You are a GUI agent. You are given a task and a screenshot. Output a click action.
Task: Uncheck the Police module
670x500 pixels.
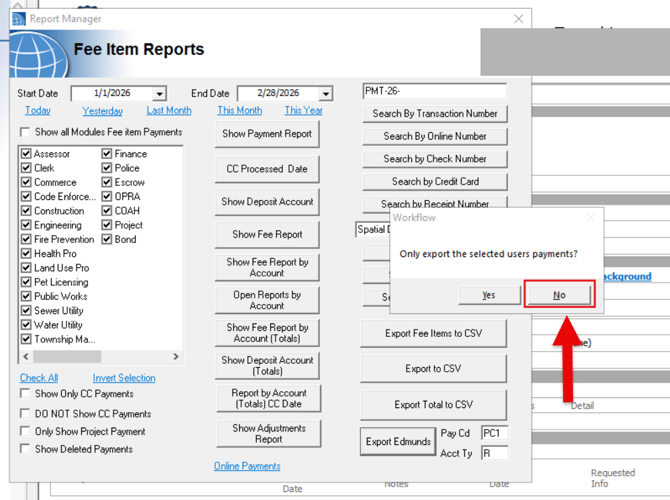(107, 168)
